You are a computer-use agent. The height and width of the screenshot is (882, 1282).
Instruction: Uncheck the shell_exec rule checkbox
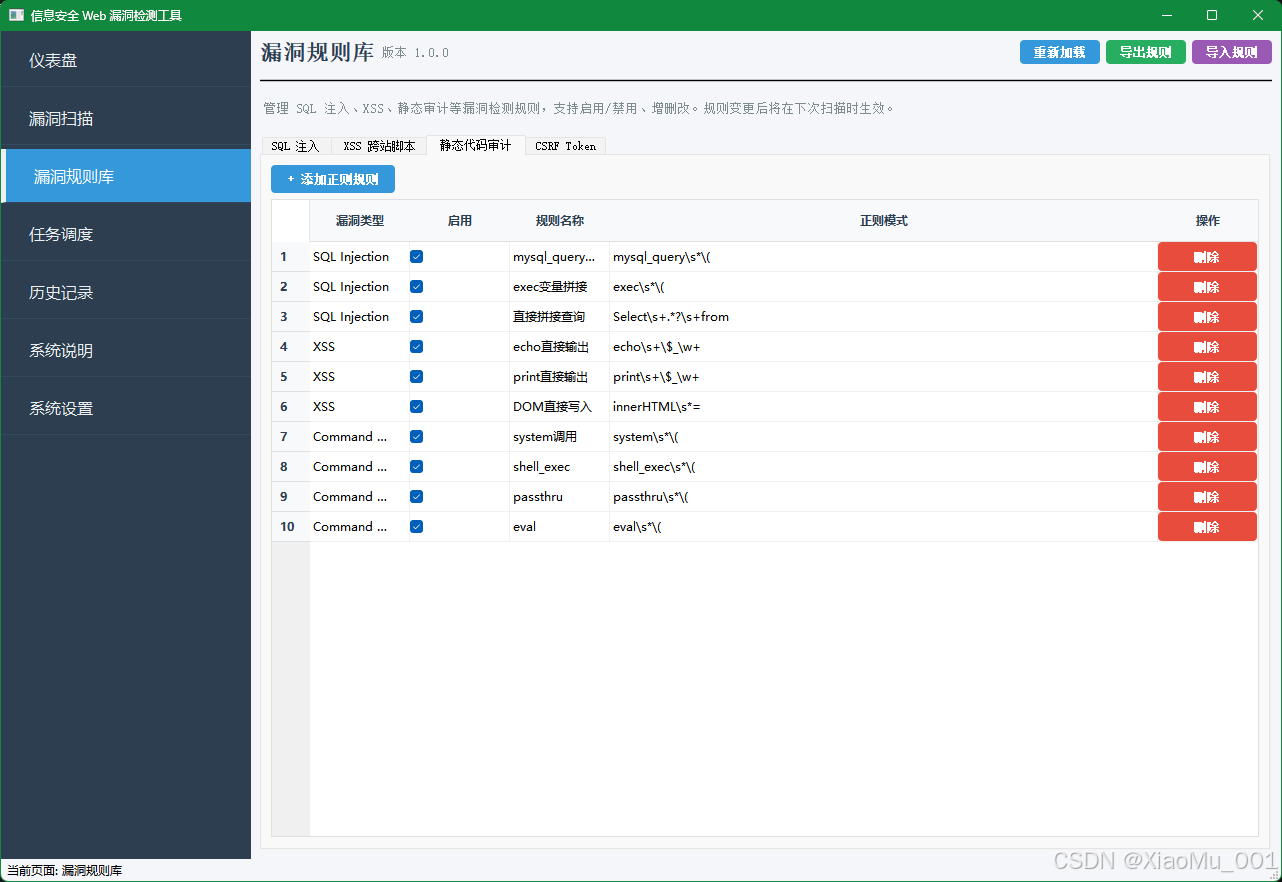coord(417,467)
